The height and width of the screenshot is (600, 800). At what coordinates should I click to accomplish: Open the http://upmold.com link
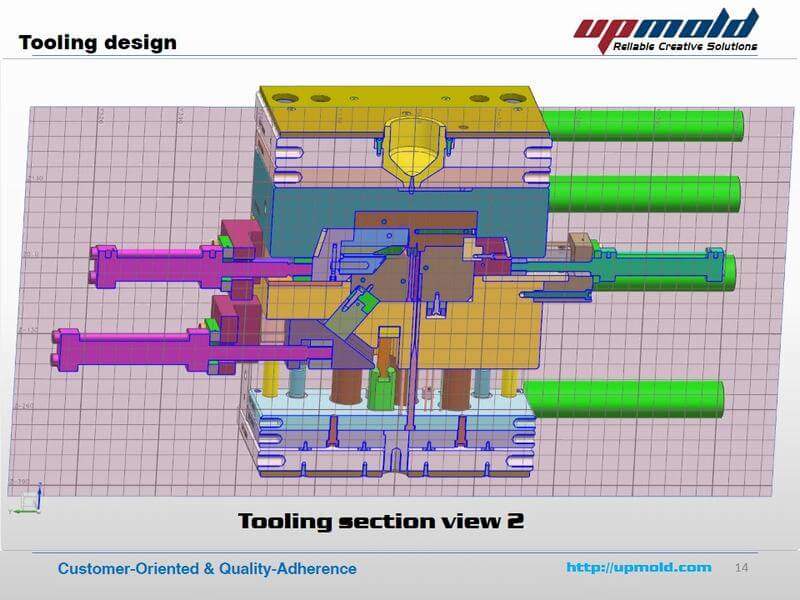click(639, 568)
